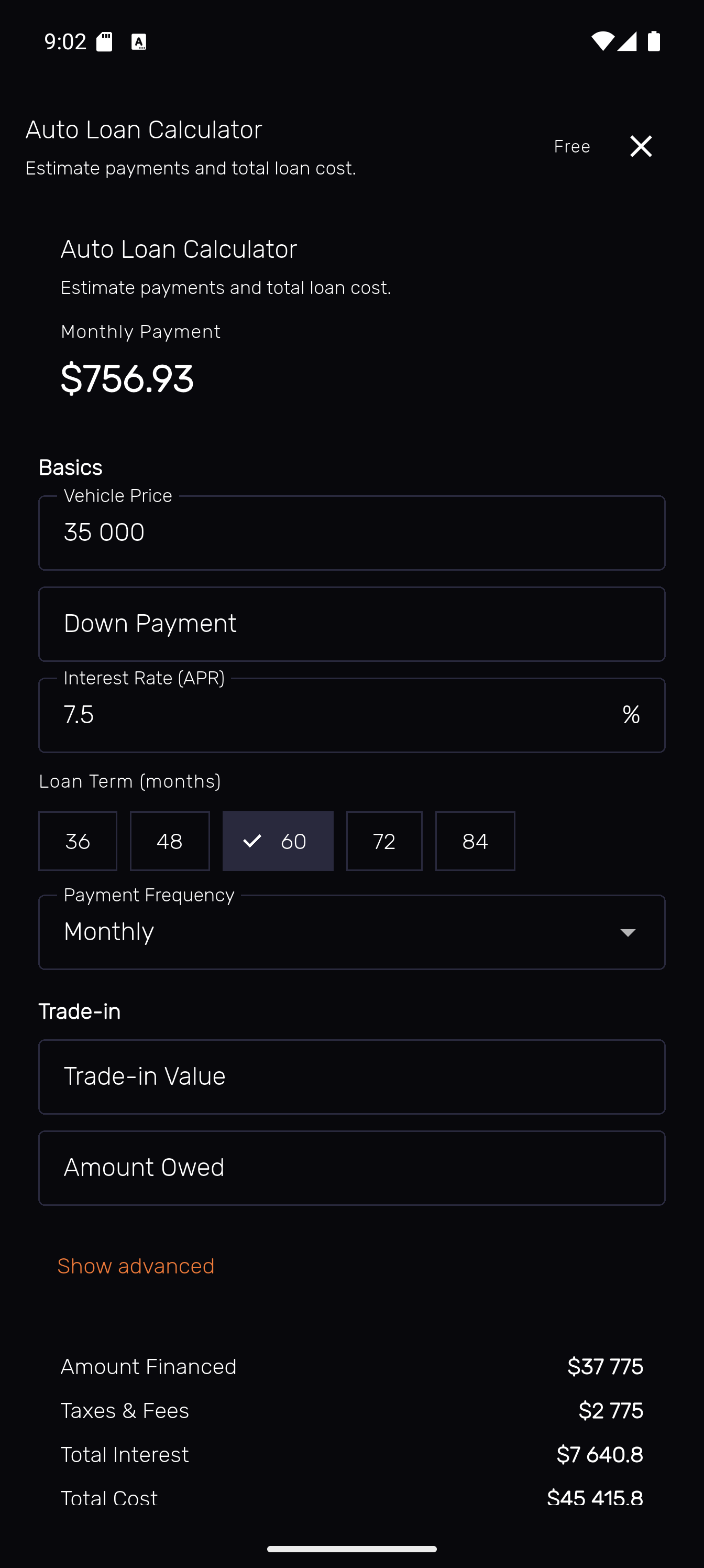
Task: Expand the Payment Frequency selector
Action: pos(351,932)
